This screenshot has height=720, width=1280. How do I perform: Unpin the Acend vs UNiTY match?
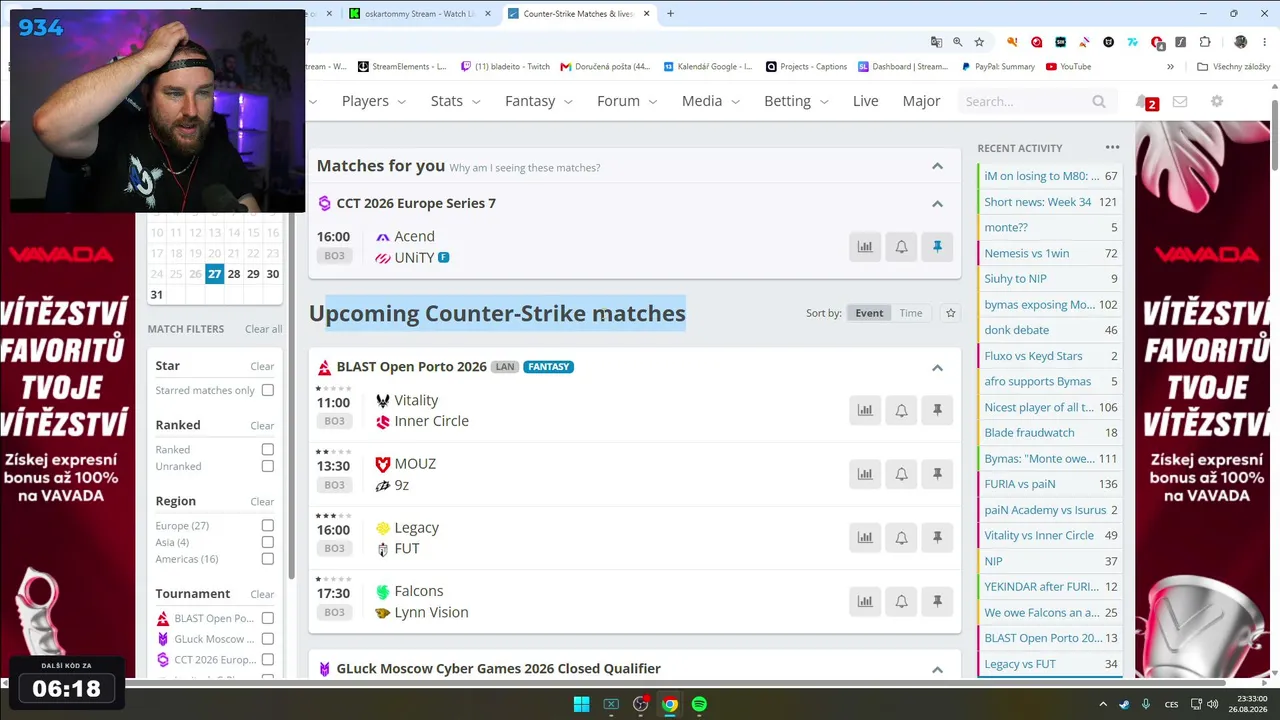[x=937, y=247]
